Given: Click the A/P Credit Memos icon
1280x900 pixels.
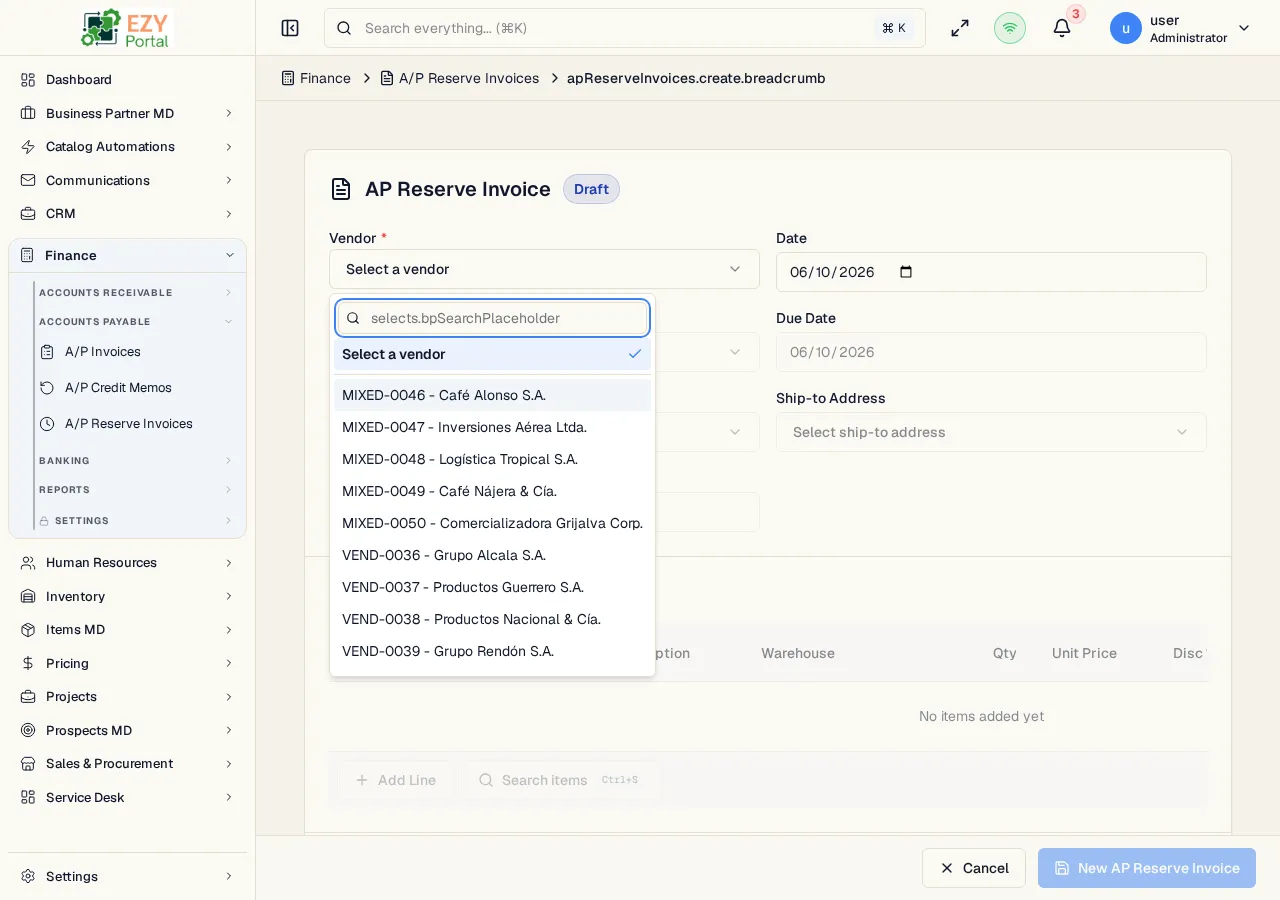Looking at the screenshot, I should point(47,387).
